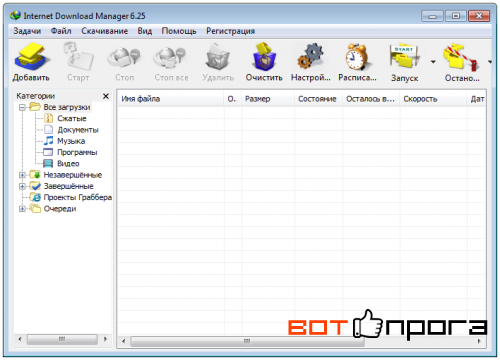Expand the Очереди tree node

click(22, 209)
